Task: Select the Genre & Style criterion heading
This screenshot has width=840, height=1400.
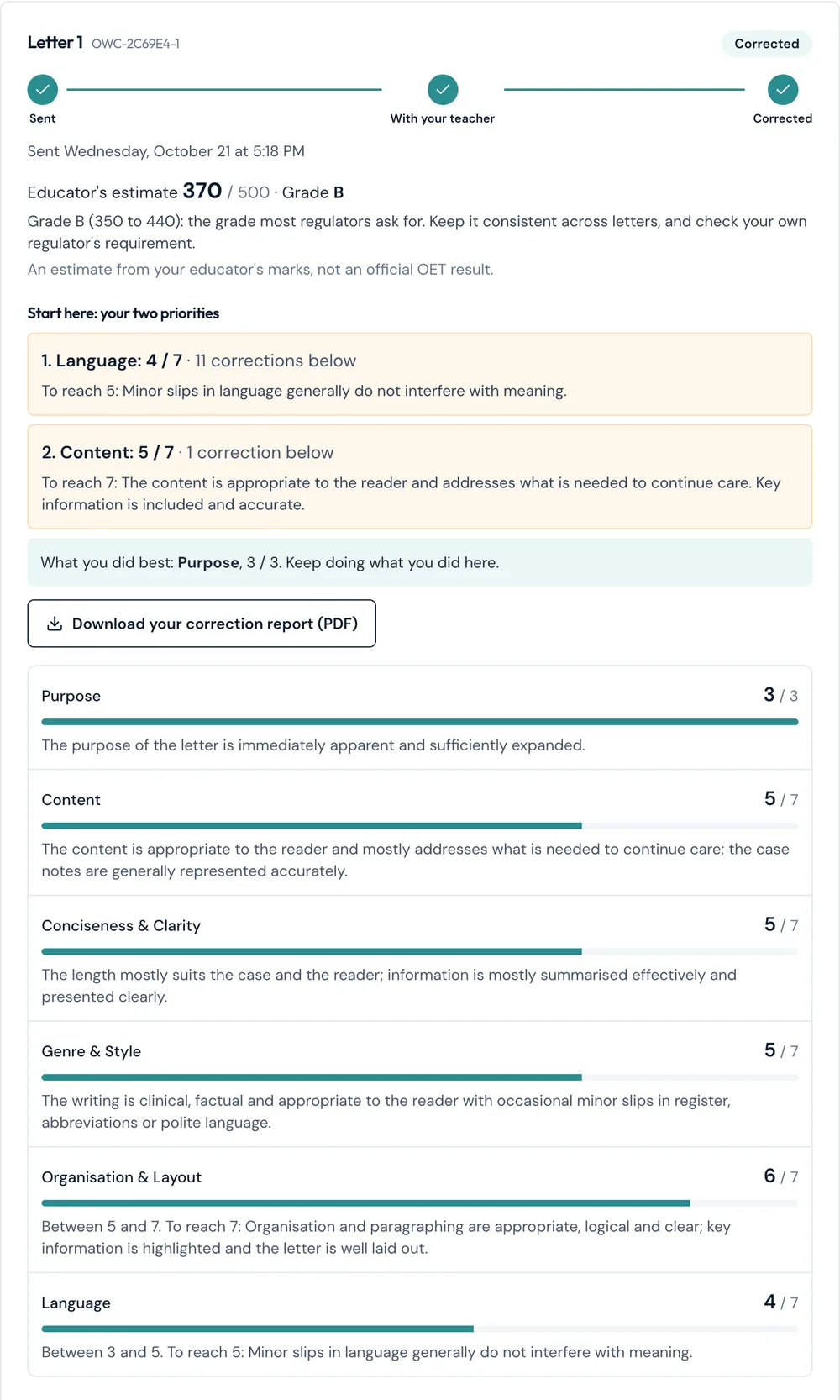Action: [92, 1051]
